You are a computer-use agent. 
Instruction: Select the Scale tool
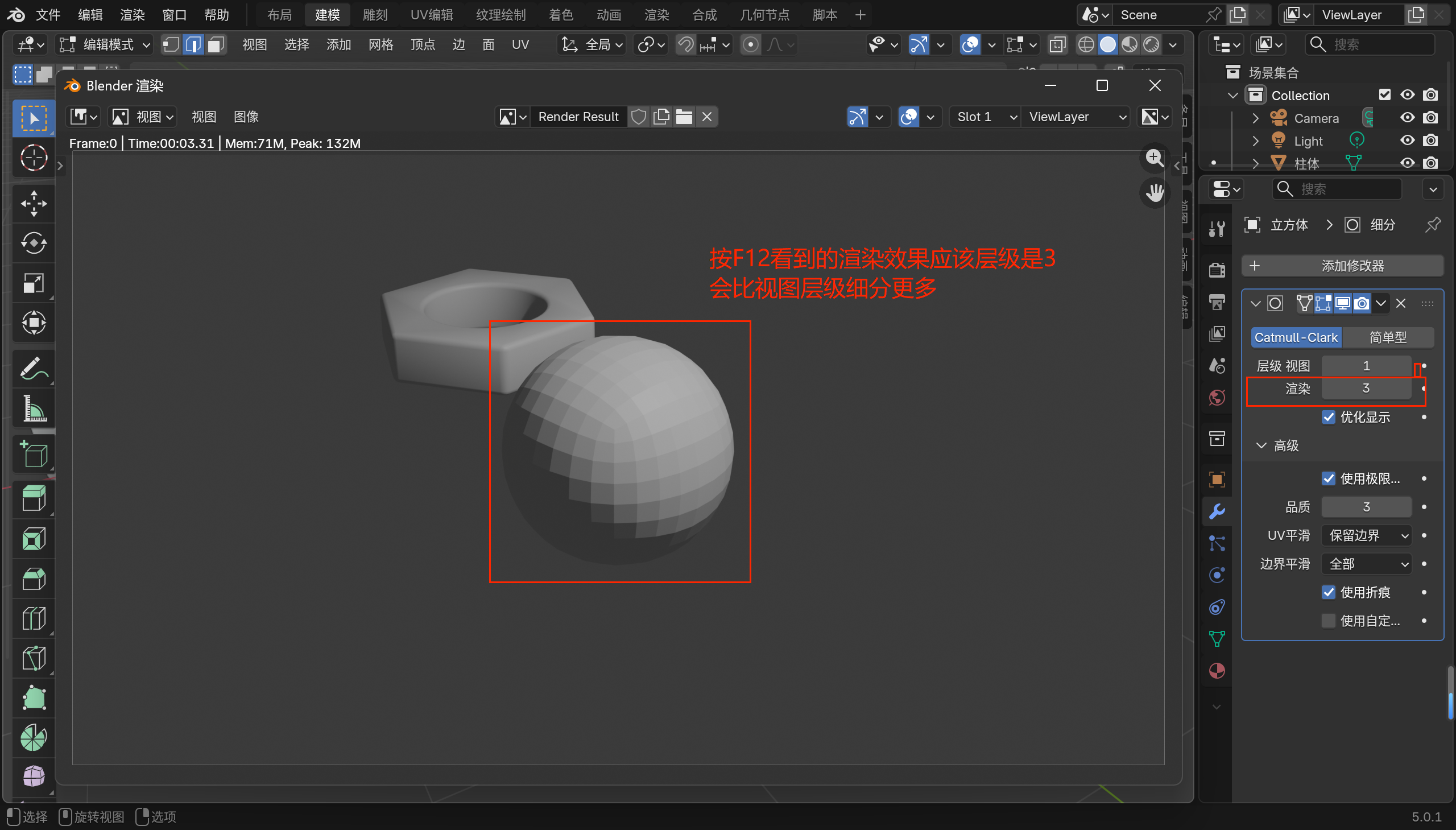coord(34,283)
